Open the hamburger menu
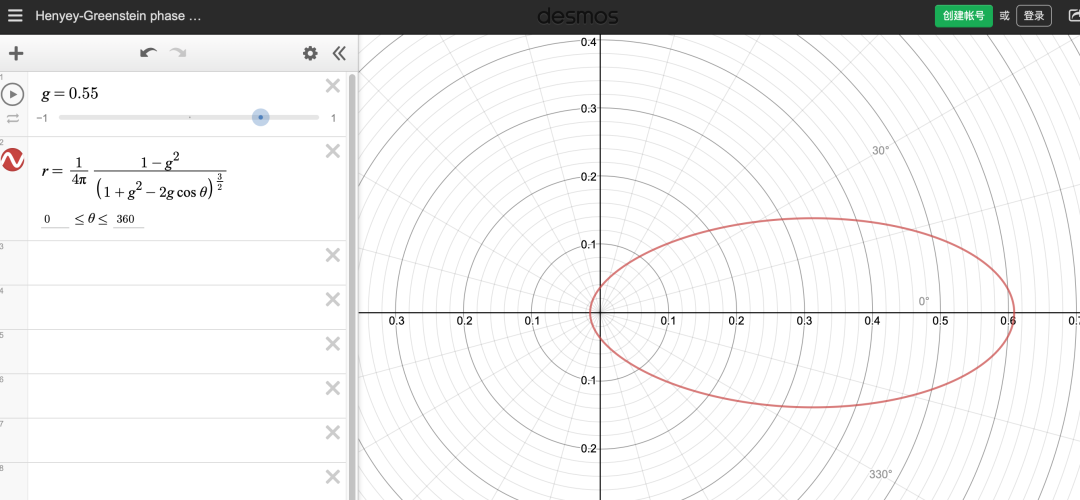 tap(15, 16)
